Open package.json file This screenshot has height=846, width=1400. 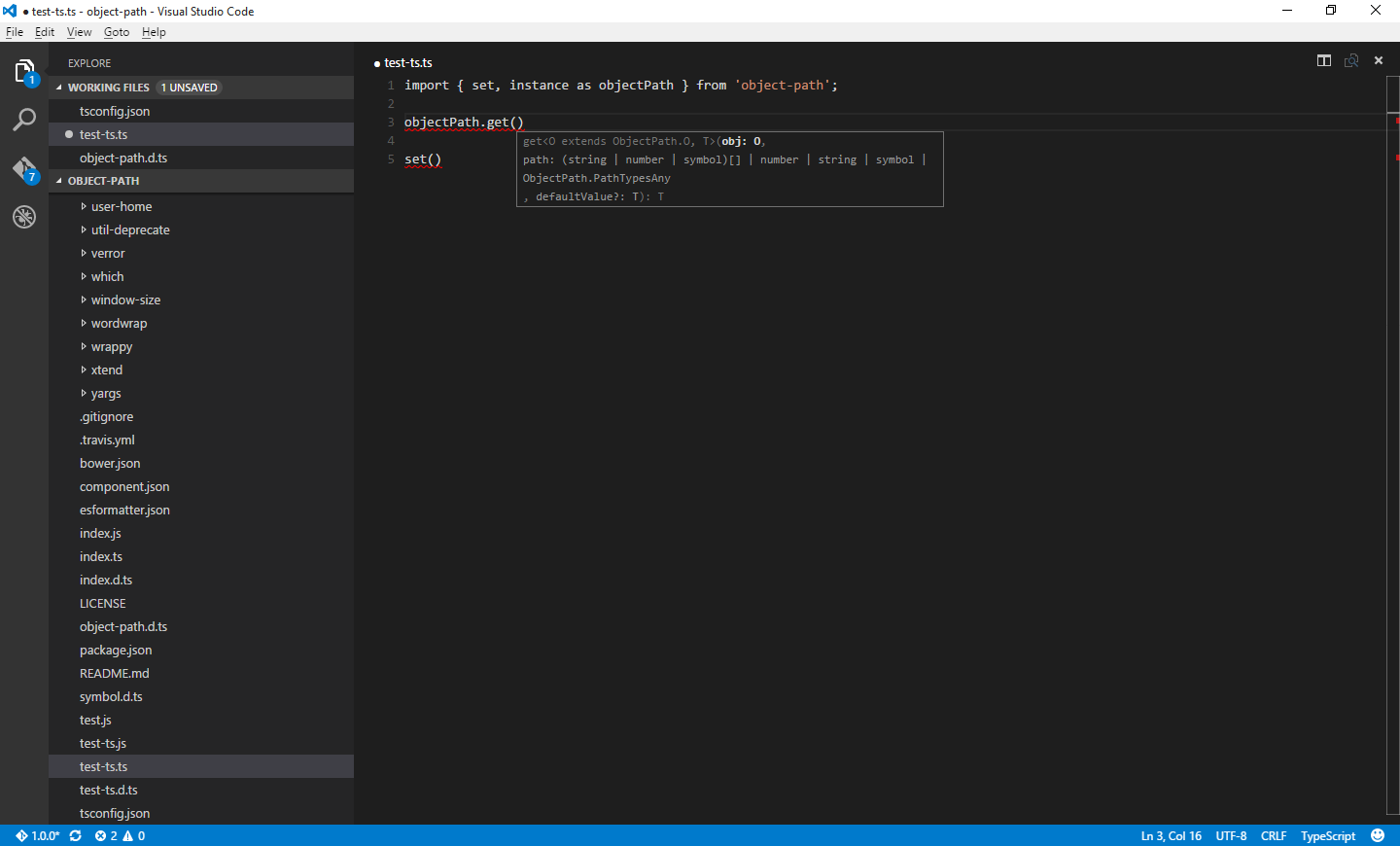(201, 650)
